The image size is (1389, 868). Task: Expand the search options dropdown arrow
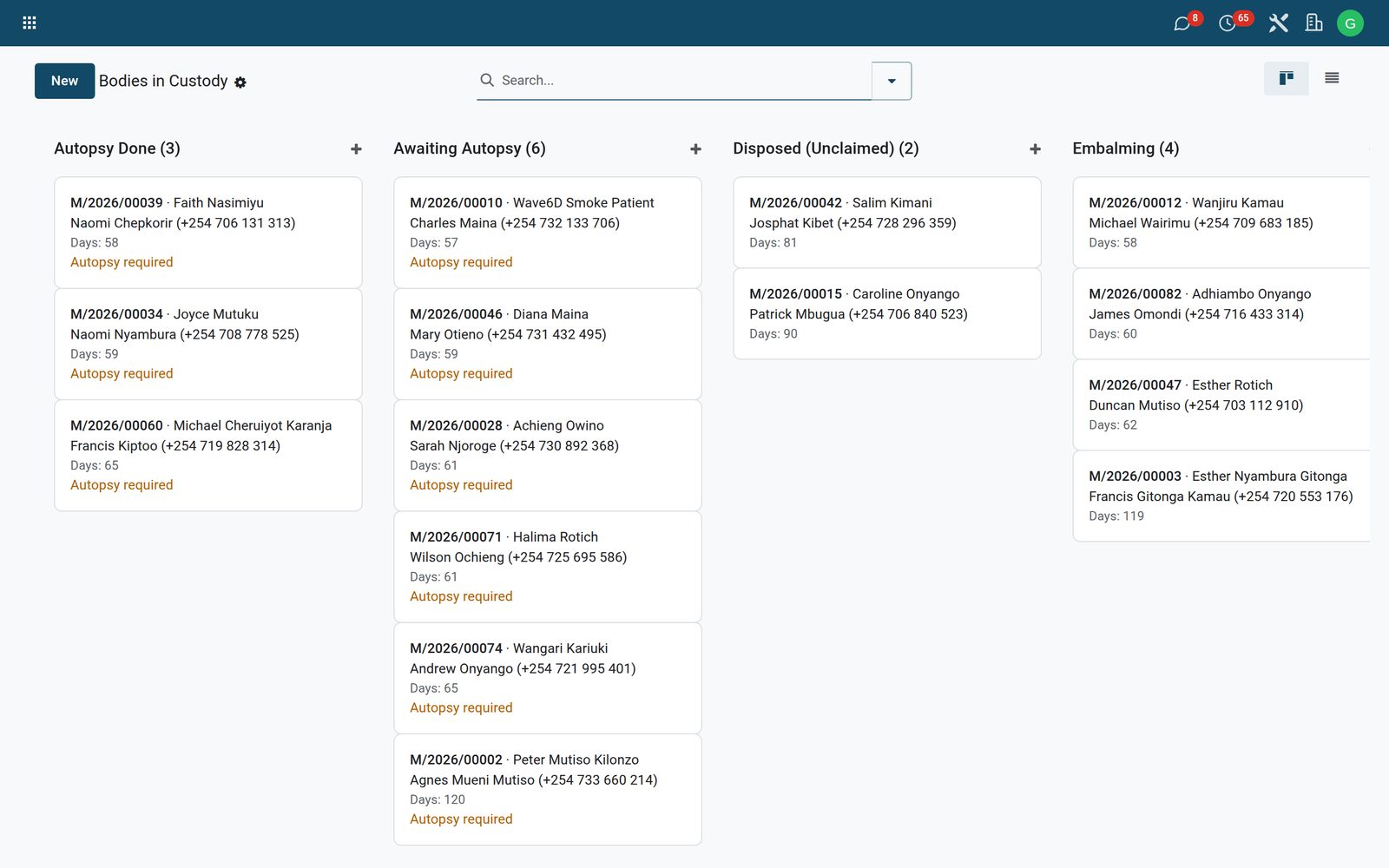click(x=892, y=81)
